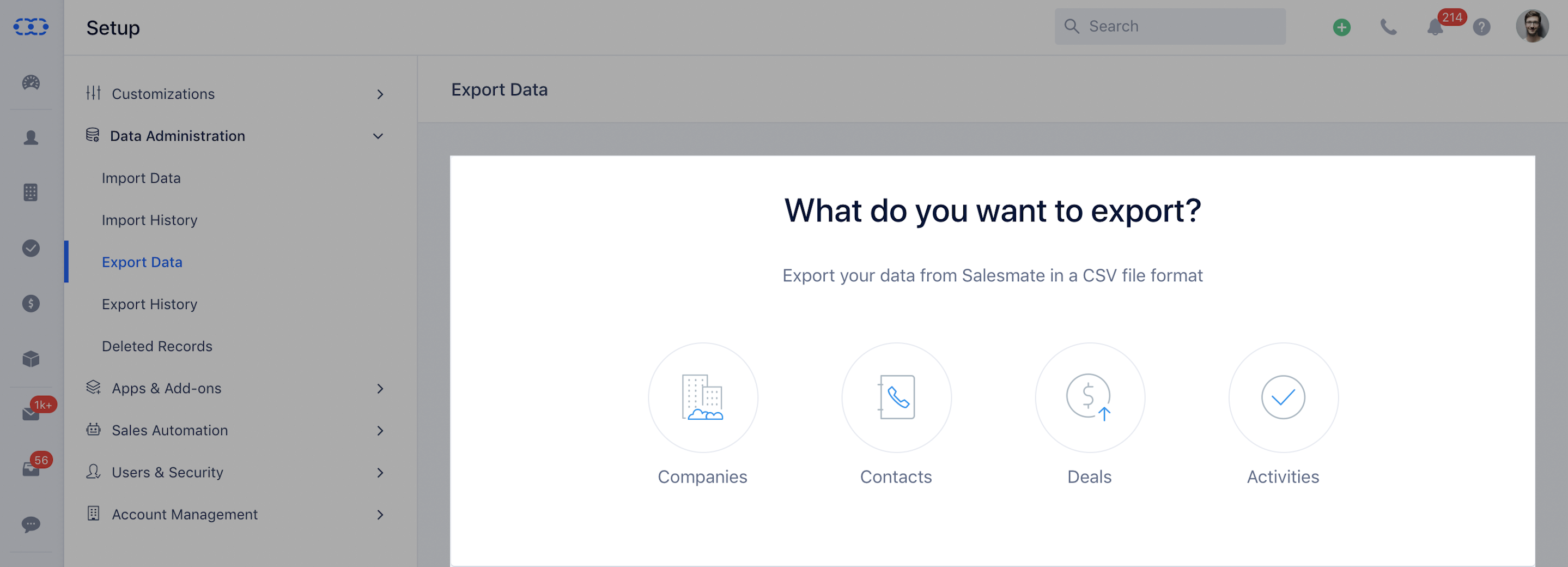Choose Activities export circle icon
The width and height of the screenshot is (1568, 567).
(1283, 397)
